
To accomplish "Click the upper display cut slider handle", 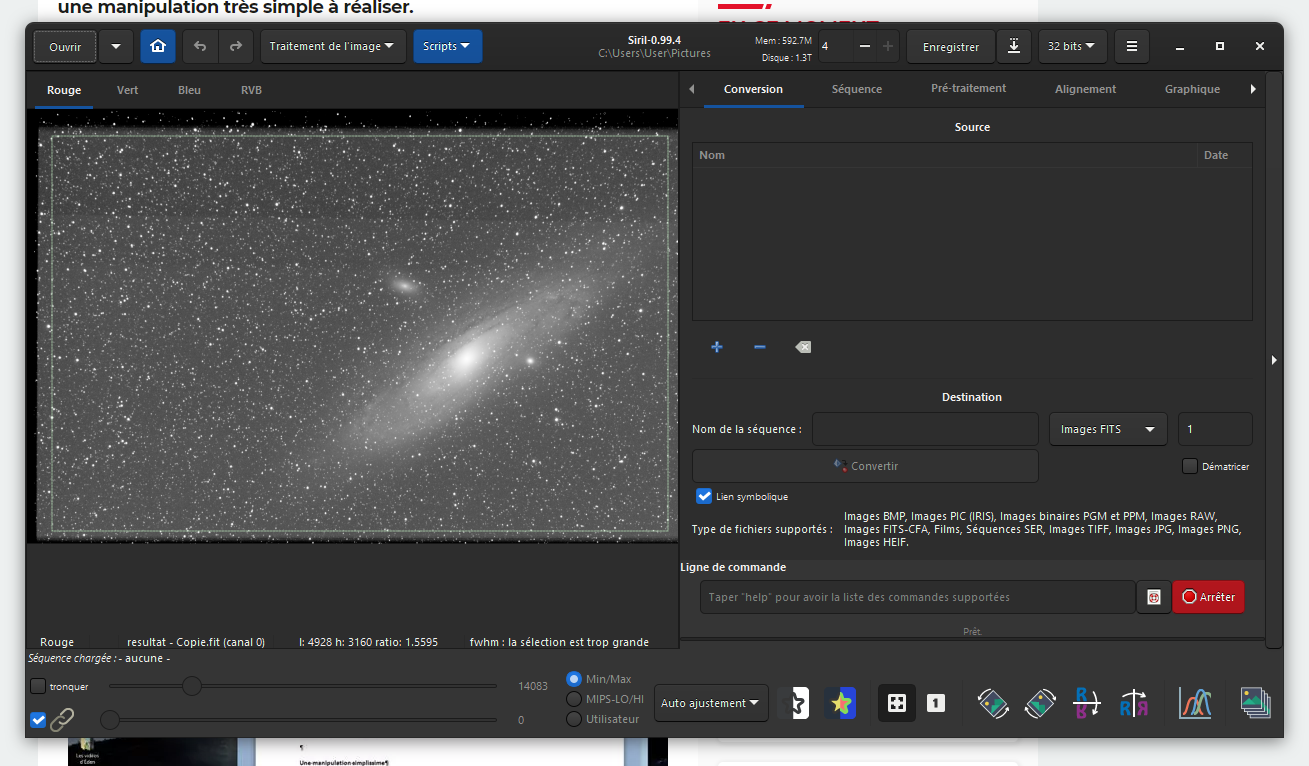I will (191, 686).
